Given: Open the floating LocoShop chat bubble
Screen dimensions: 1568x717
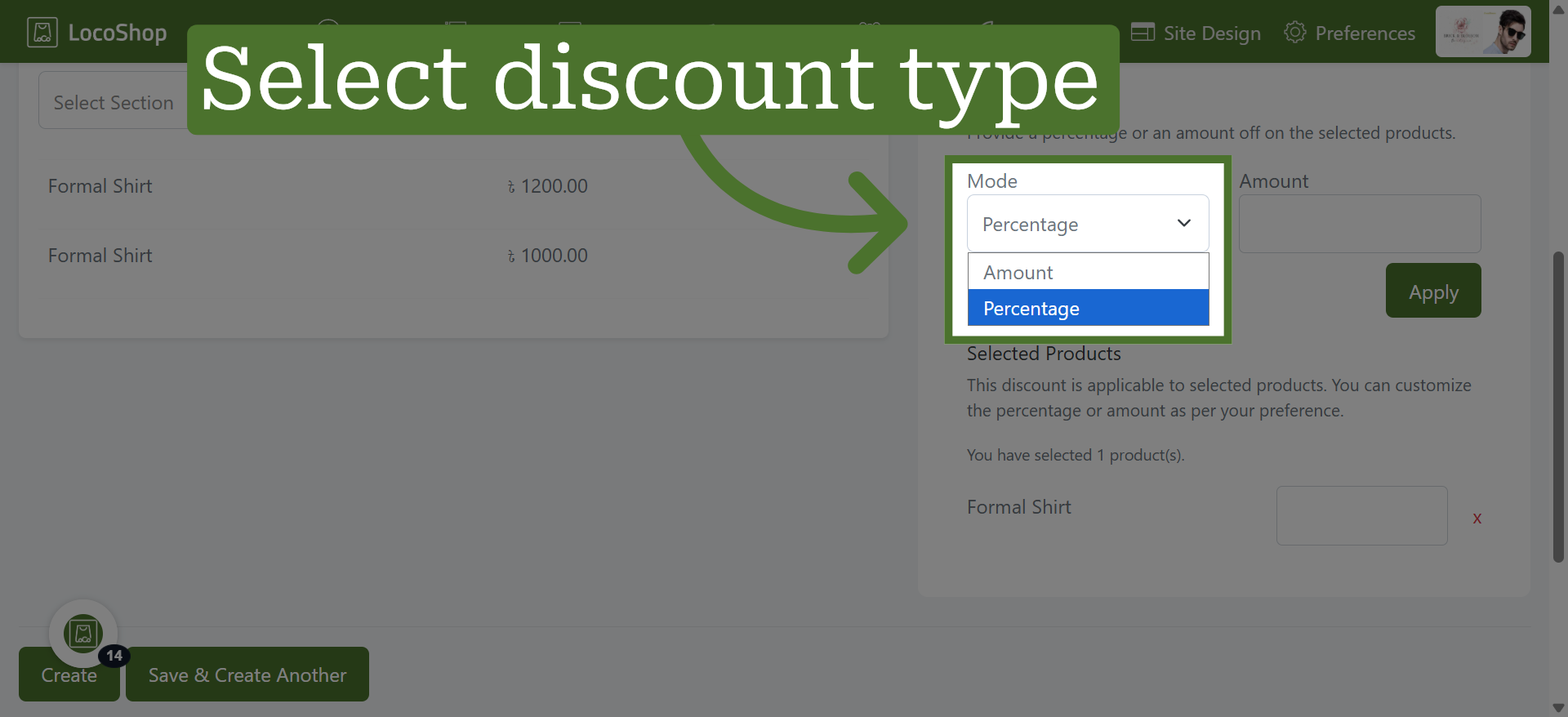Looking at the screenshot, I should click(x=83, y=633).
